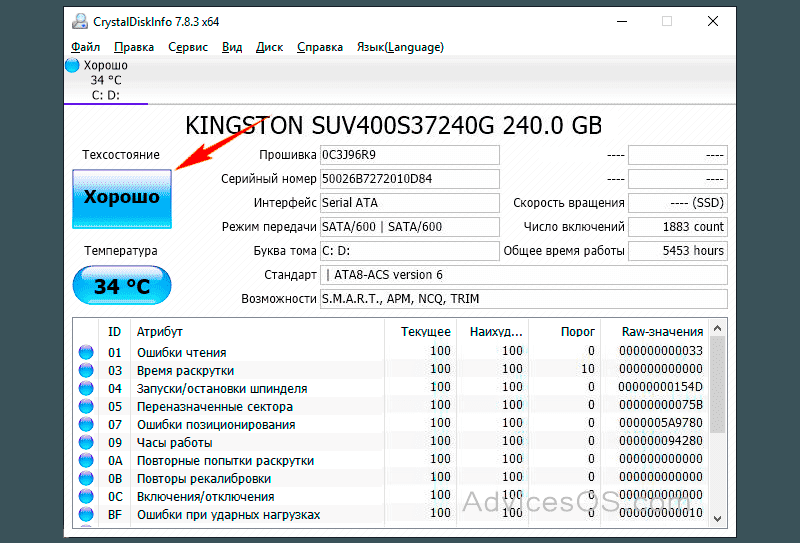The width and height of the screenshot is (800, 543).
Task: Open the Диск menu
Action: point(269,47)
